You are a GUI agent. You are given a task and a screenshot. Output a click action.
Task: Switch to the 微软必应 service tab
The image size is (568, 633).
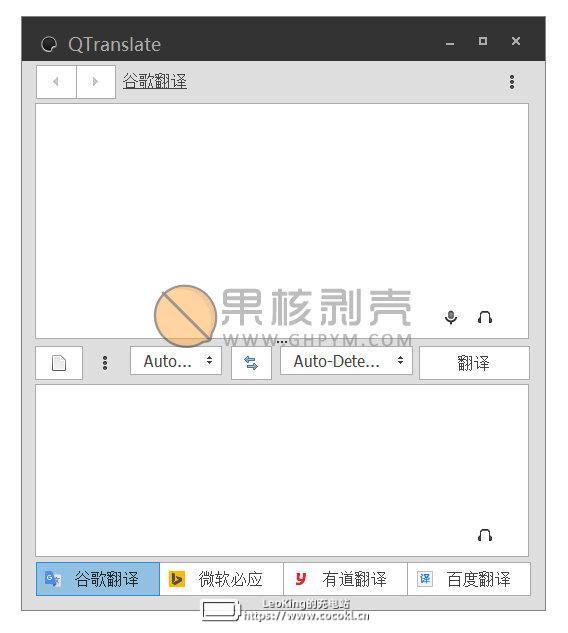coord(222,579)
